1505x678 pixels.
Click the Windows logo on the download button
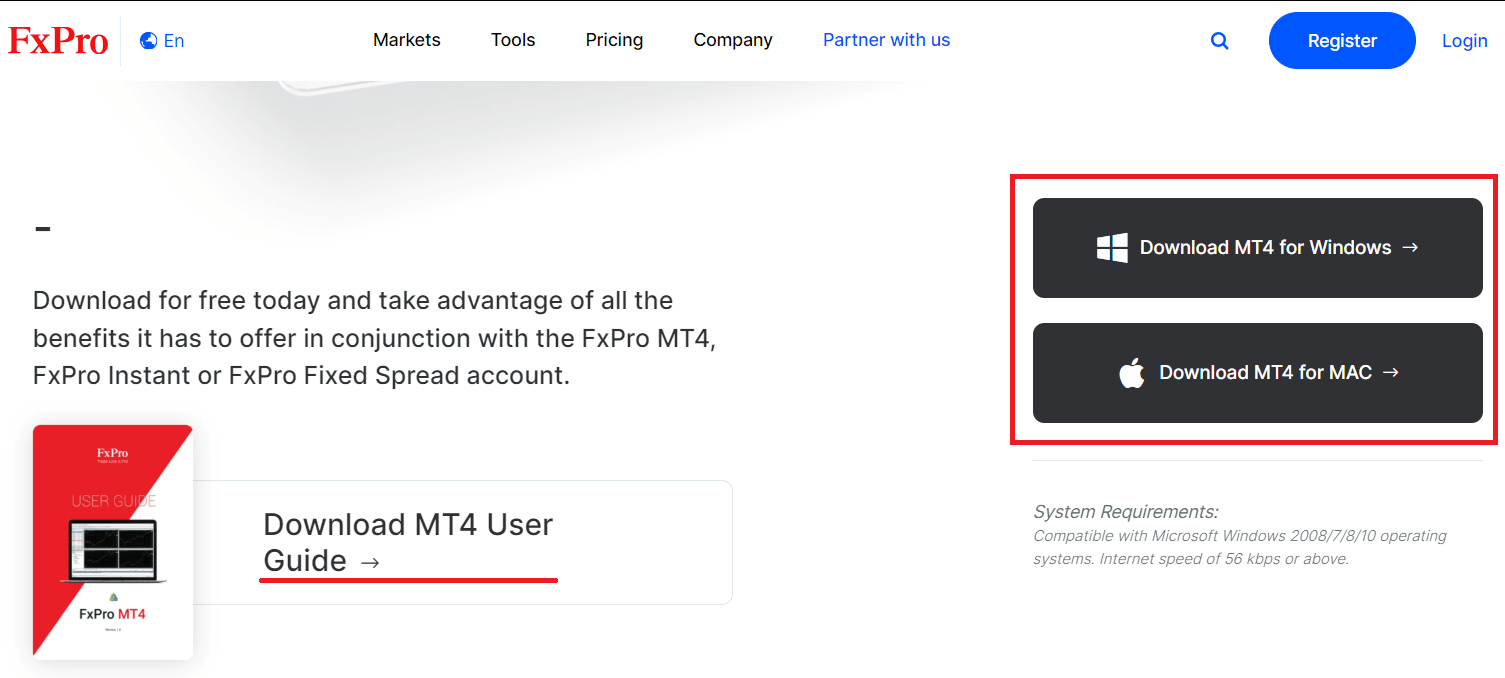coord(1112,247)
